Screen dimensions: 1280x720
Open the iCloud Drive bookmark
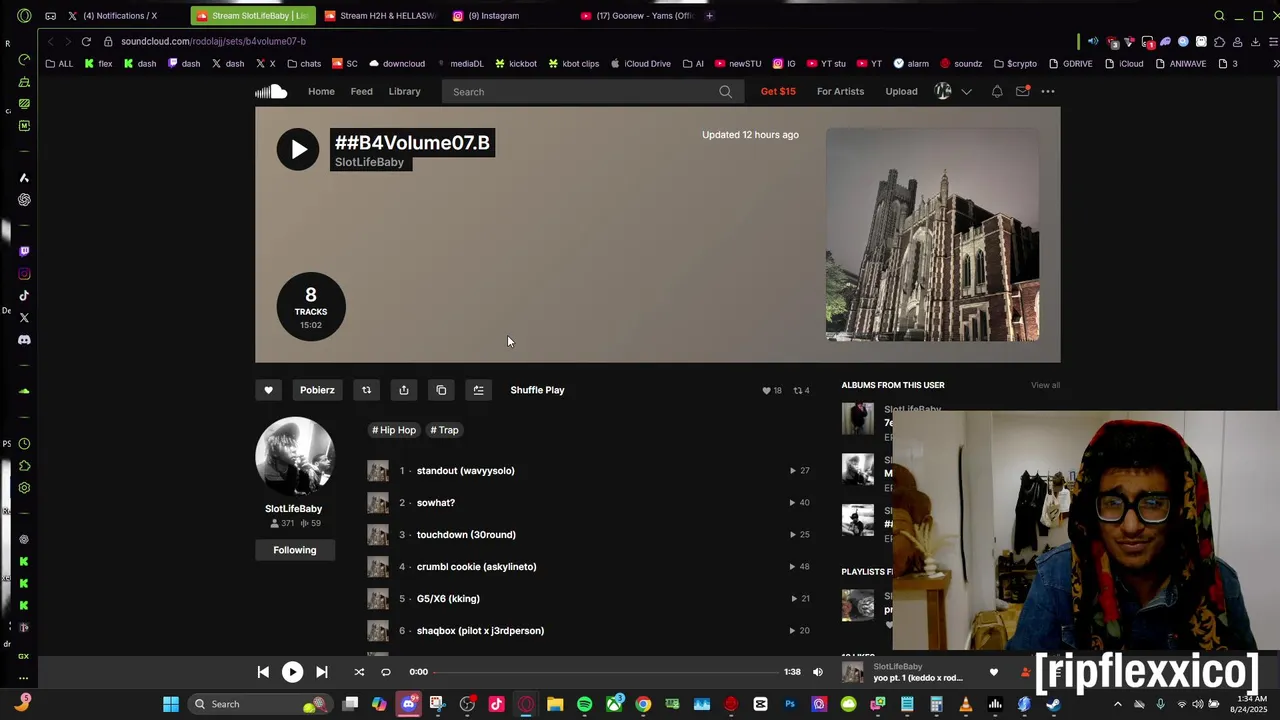tap(640, 64)
